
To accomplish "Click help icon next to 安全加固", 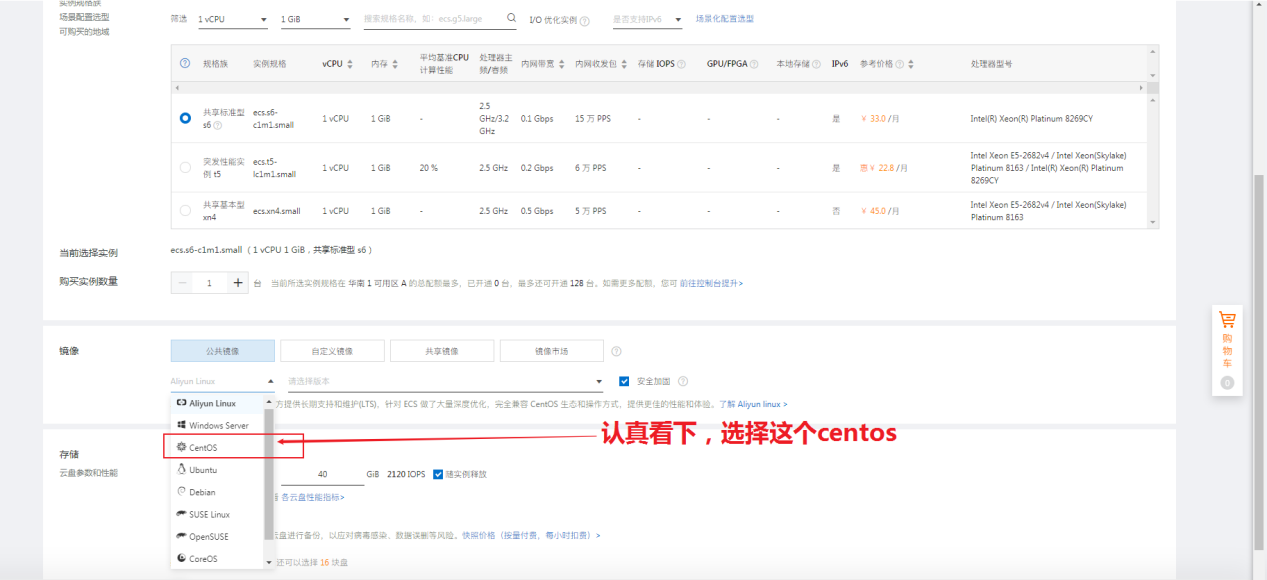I will (683, 381).
